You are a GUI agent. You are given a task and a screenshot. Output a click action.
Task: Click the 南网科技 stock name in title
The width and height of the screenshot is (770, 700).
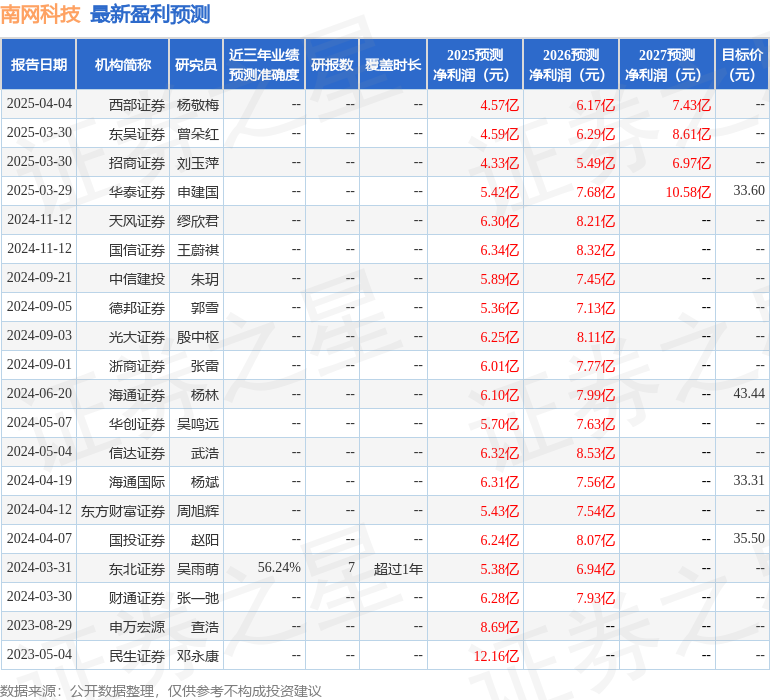[40, 14]
